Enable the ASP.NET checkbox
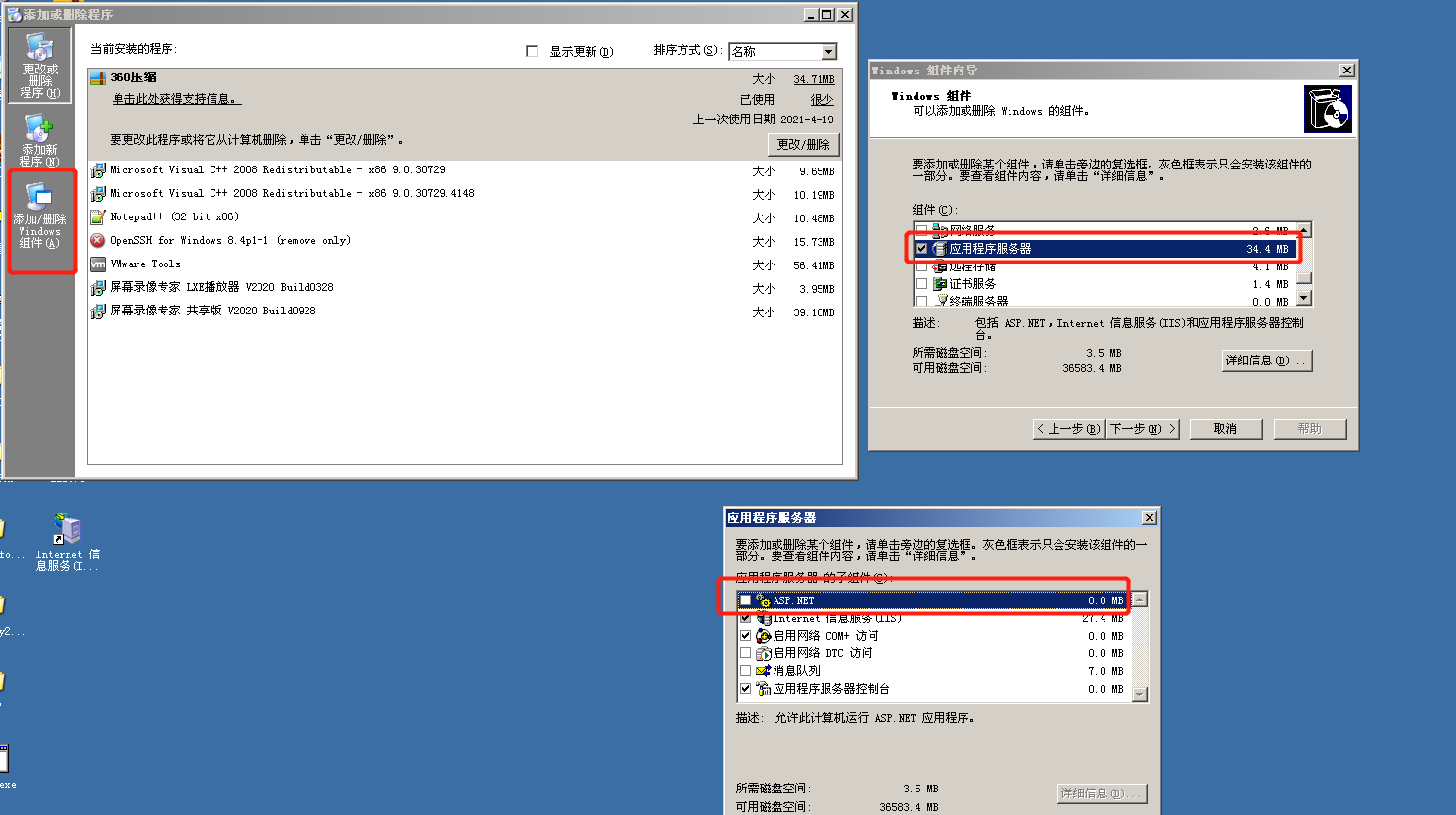1456x815 pixels. (745, 600)
